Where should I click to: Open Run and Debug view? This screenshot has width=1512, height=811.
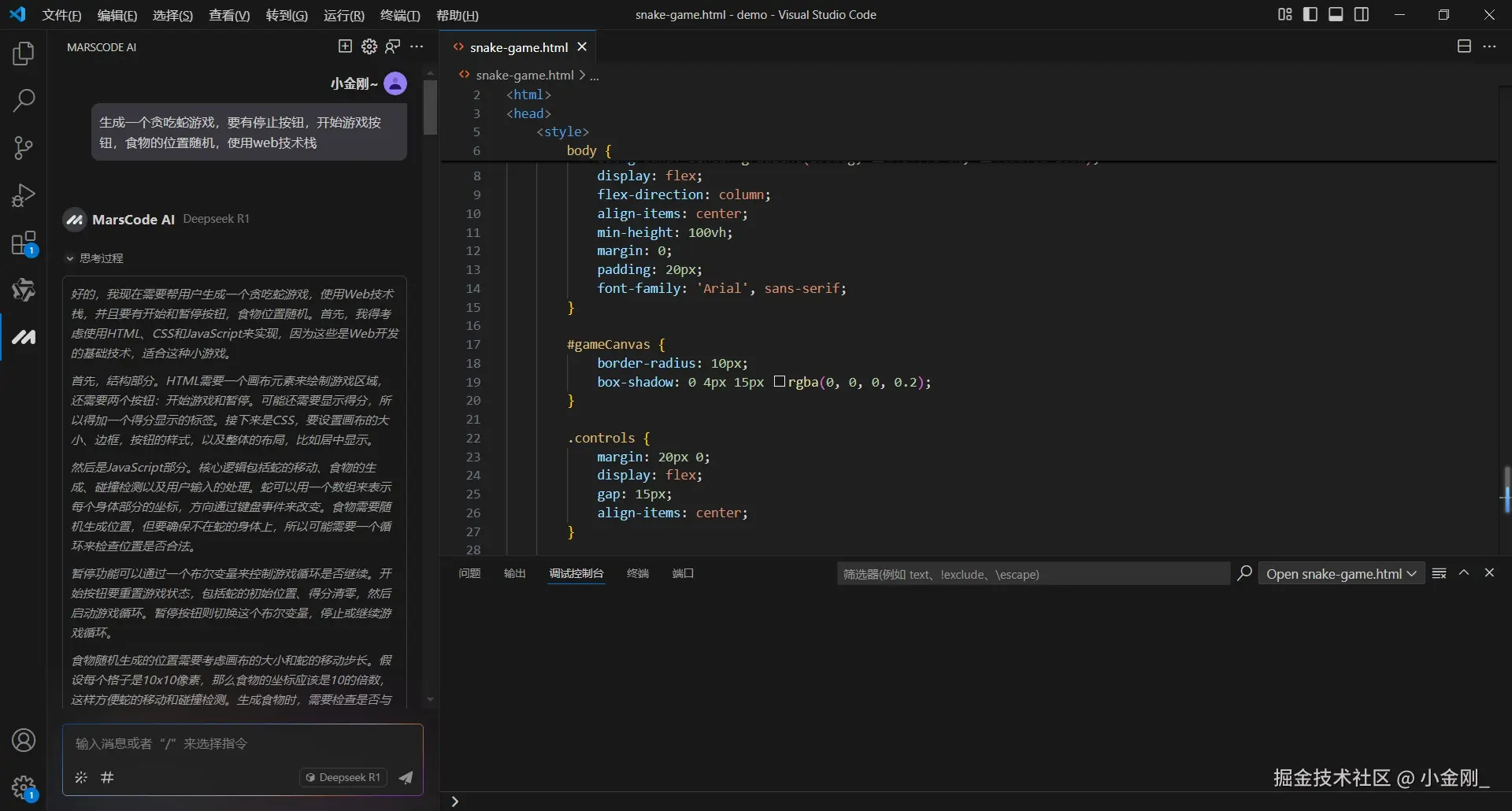24,195
